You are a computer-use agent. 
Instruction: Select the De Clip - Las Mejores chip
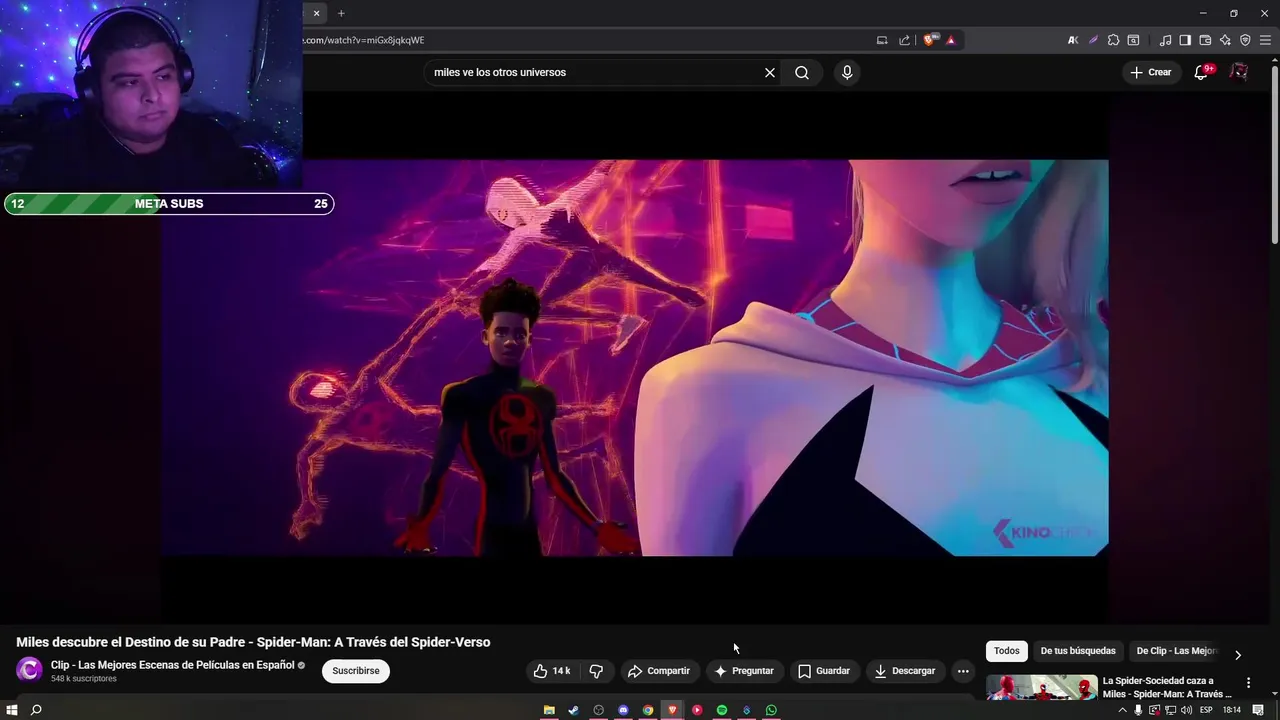click(x=1175, y=651)
